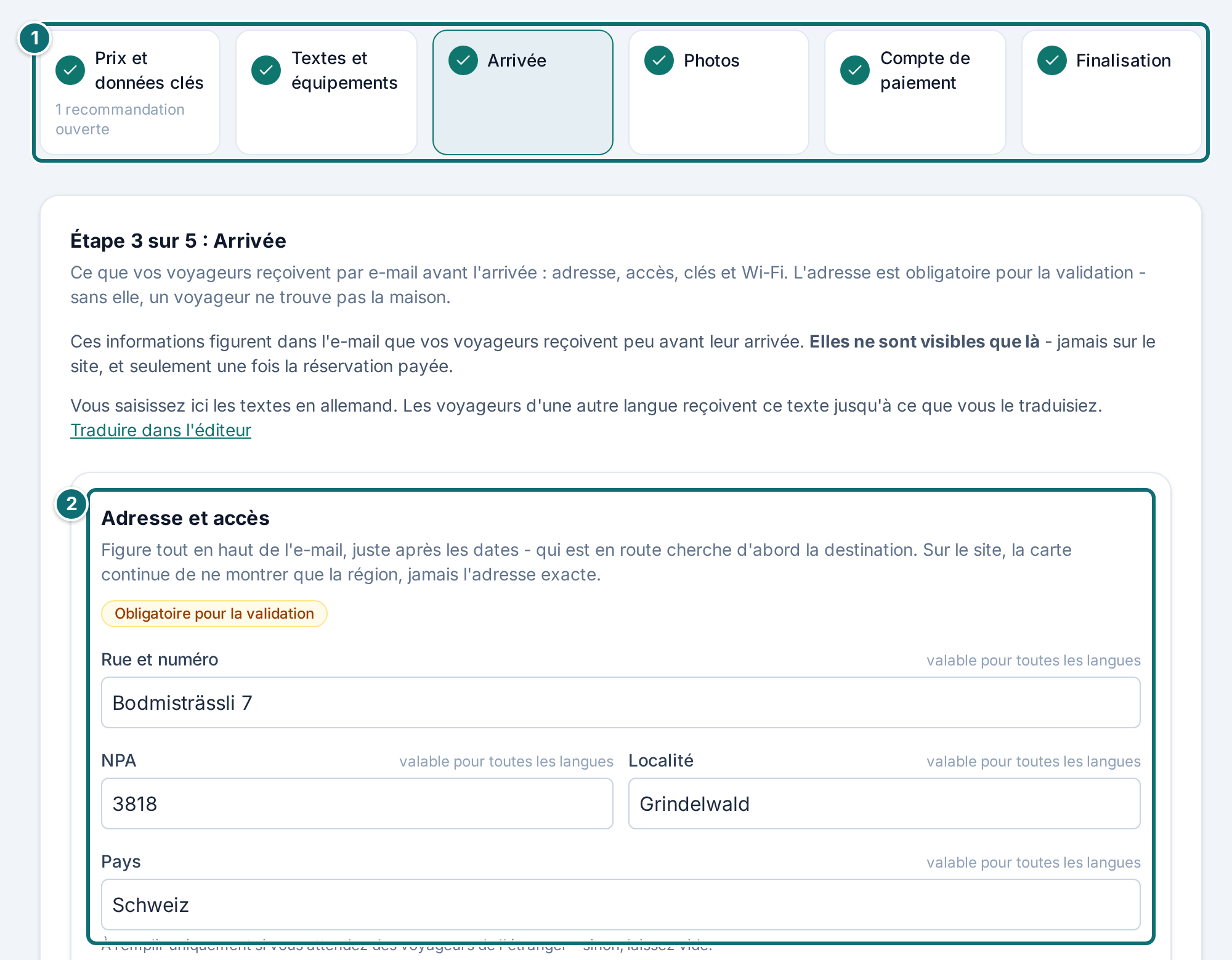Click 'valable pour toutes les langues' beside Localité

click(x=1034, y=762)
